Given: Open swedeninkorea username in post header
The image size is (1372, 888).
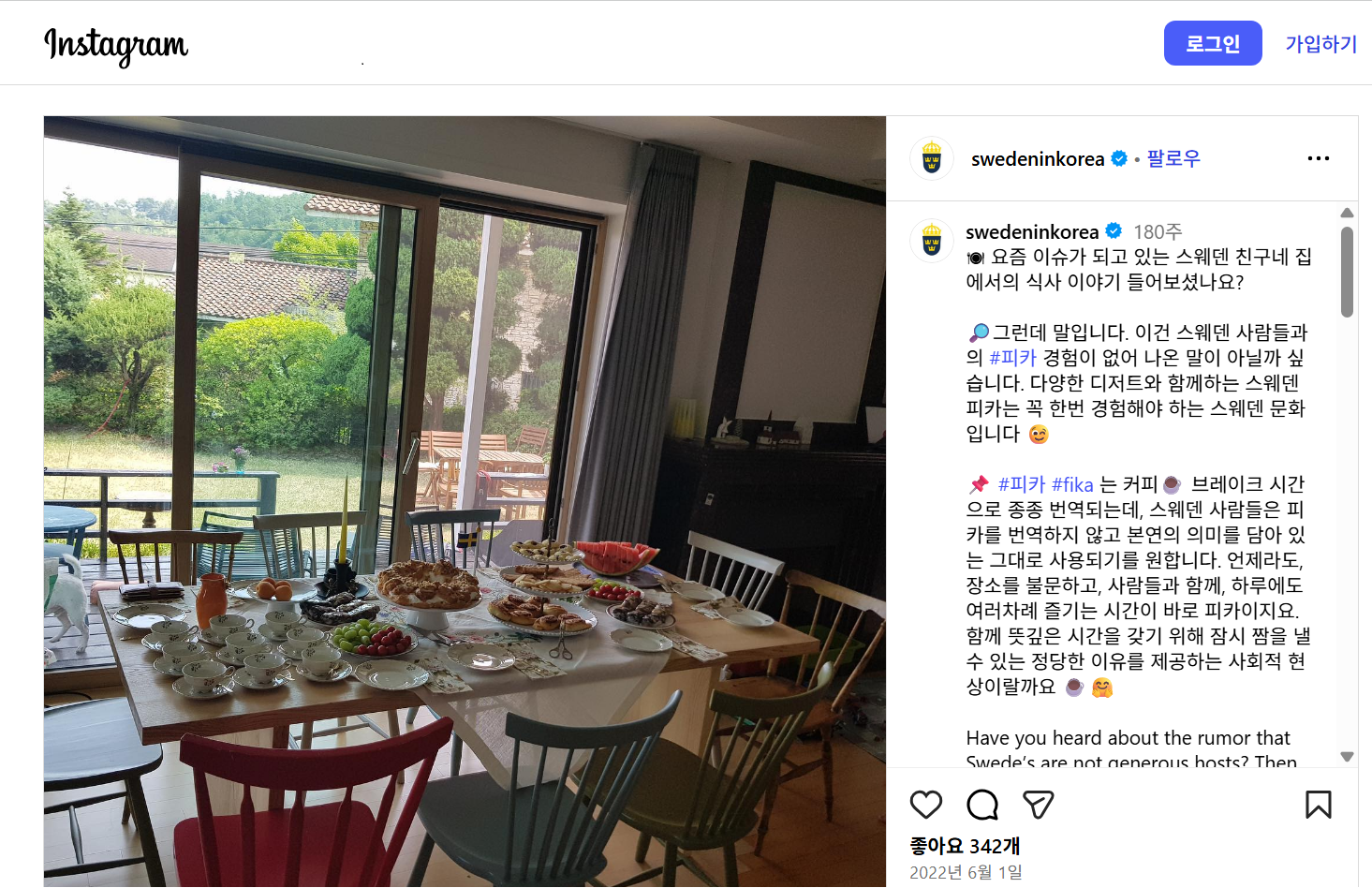Looking at the screenshot, I should coord(1038,159).
